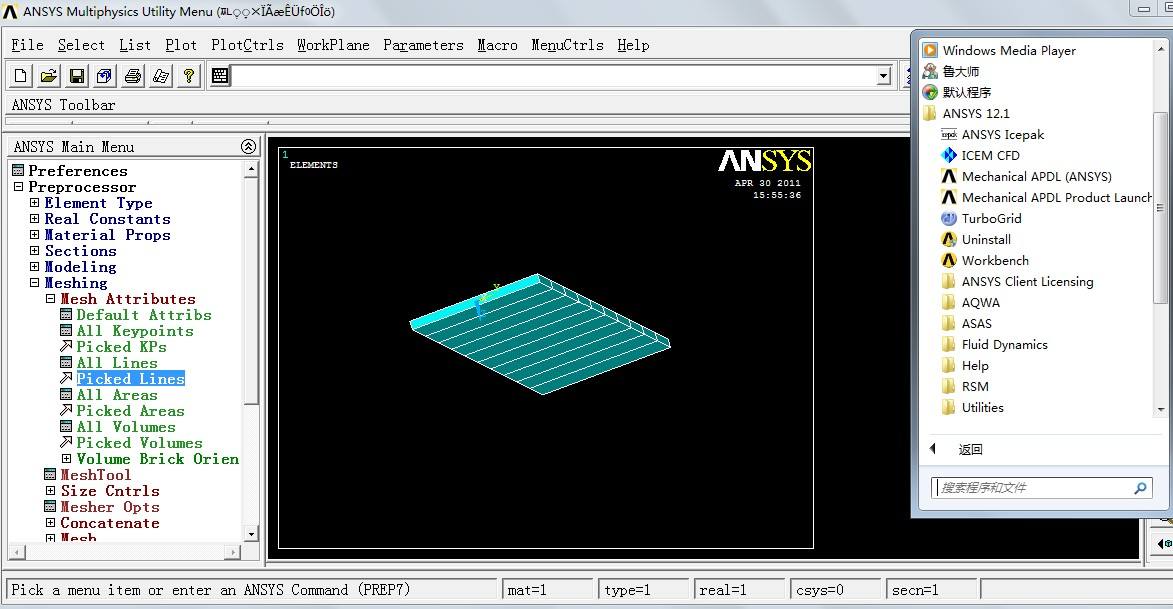Open Default Attribs dialog item
This screenshot has width=1173, height=609.
[x=144, y=315]
